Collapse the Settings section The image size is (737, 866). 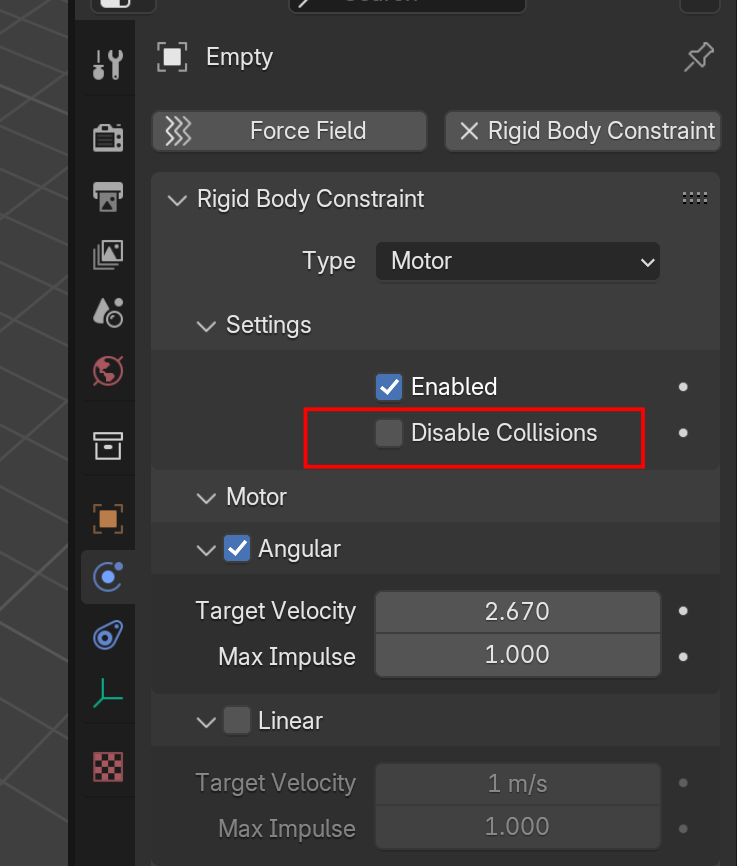[206, 325]
